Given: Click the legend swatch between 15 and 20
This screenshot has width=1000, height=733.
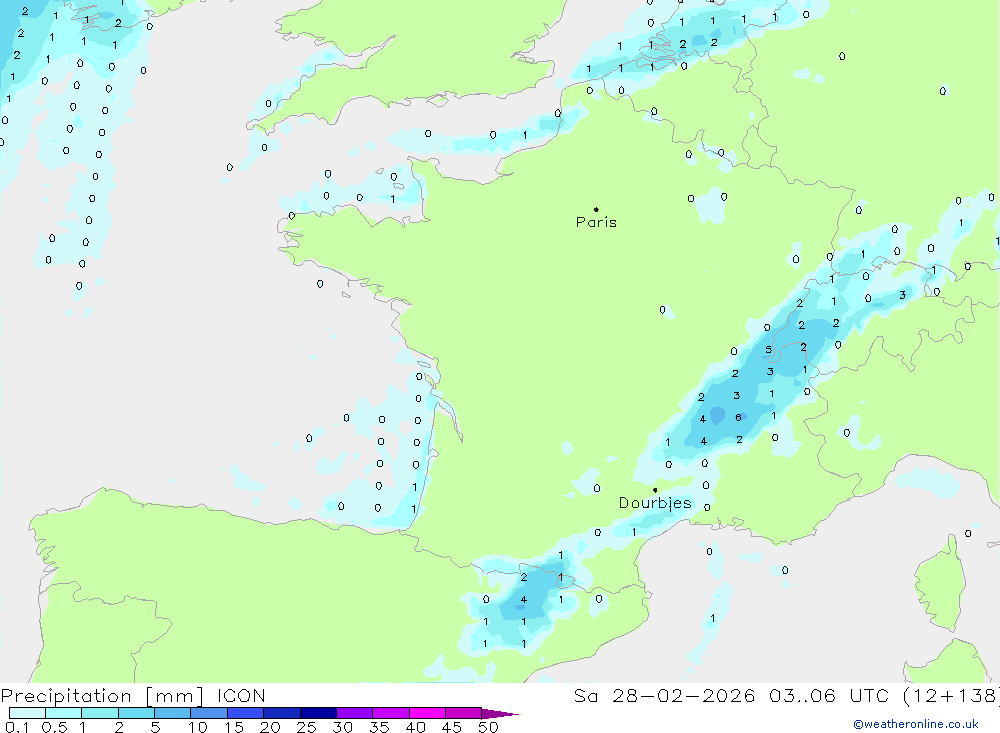Looking at the screenshot, I should 245,713.
